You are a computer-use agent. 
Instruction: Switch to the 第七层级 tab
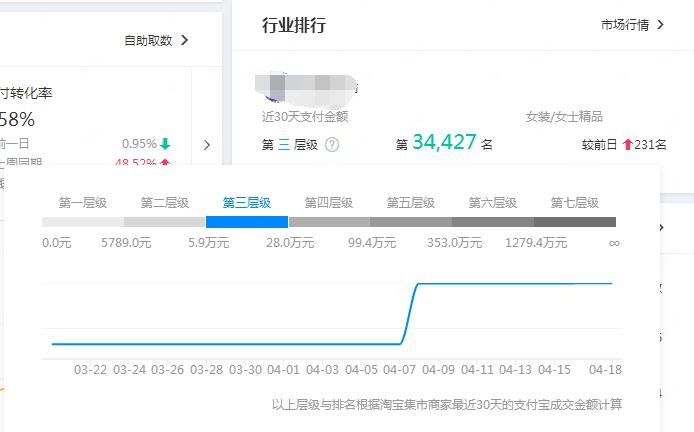point(575,203)
